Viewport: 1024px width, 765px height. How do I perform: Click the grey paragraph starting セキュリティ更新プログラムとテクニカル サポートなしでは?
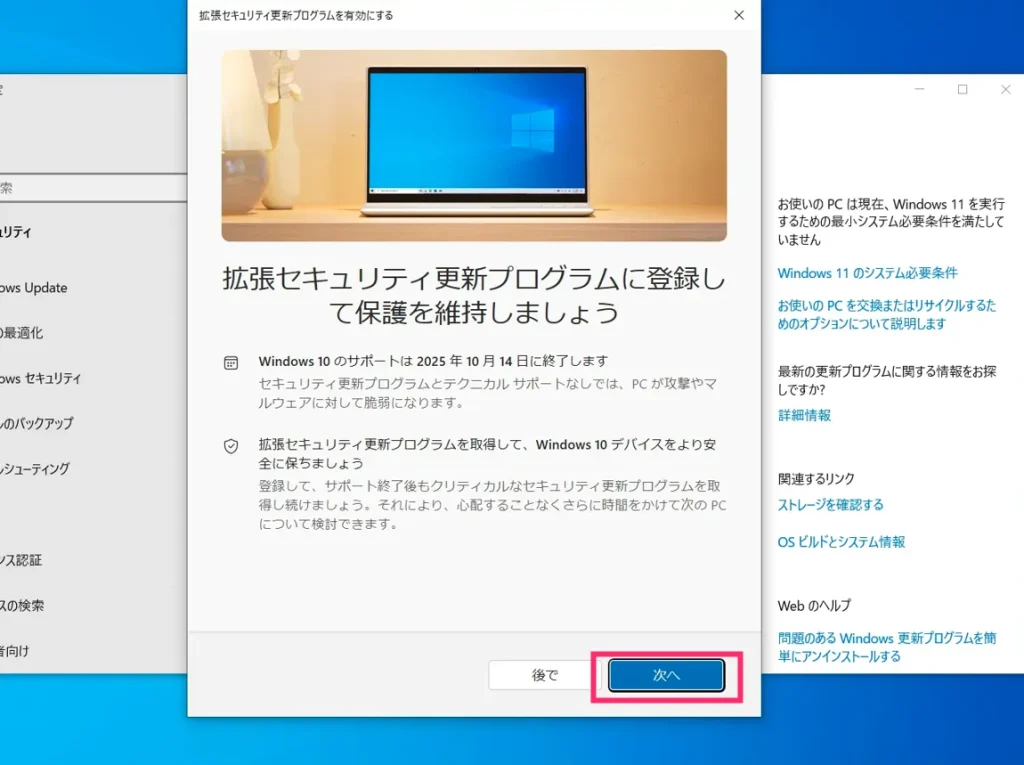coord(488,393)
